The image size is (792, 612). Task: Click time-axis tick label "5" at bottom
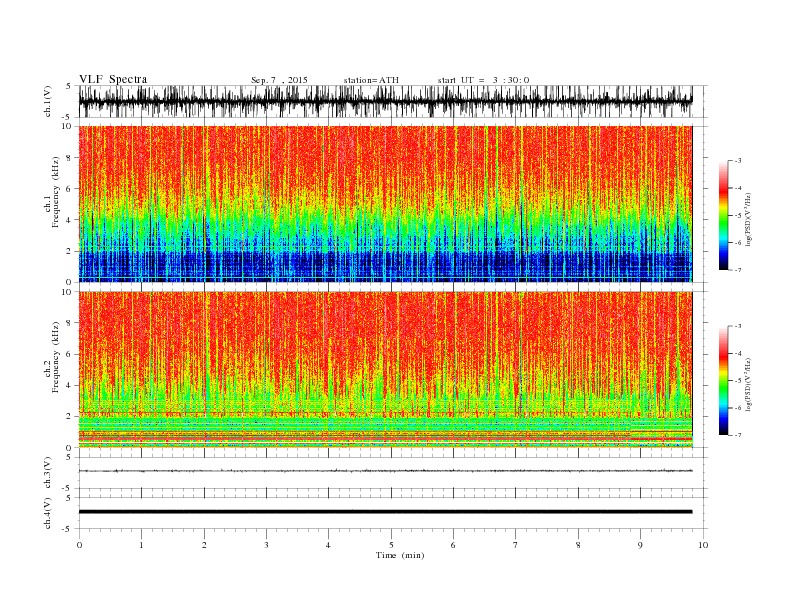tap(391, 545)
